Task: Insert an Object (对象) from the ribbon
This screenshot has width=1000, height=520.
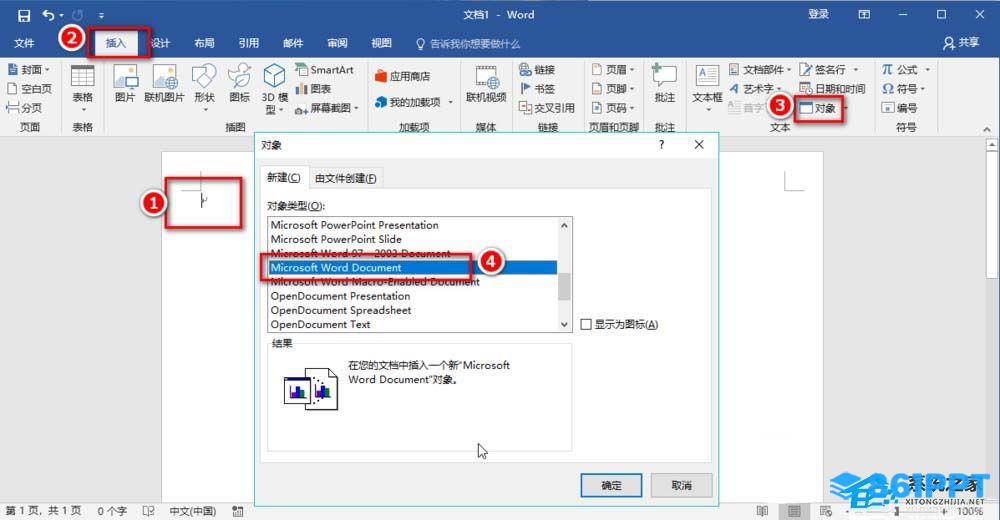Action: (818, 108)
